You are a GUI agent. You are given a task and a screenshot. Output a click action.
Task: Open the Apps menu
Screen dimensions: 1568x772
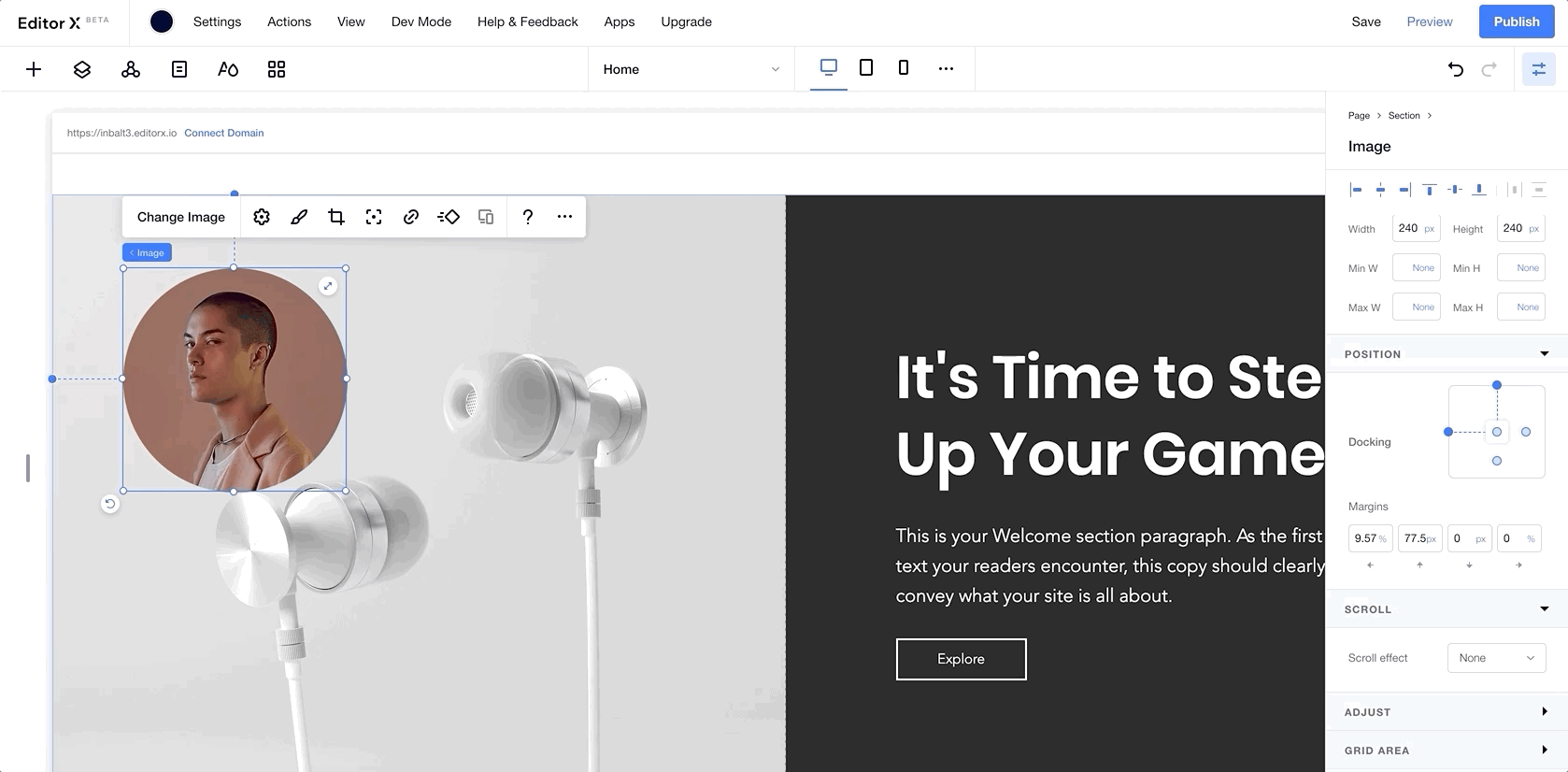pyautogui.click(x=619, y=21)
